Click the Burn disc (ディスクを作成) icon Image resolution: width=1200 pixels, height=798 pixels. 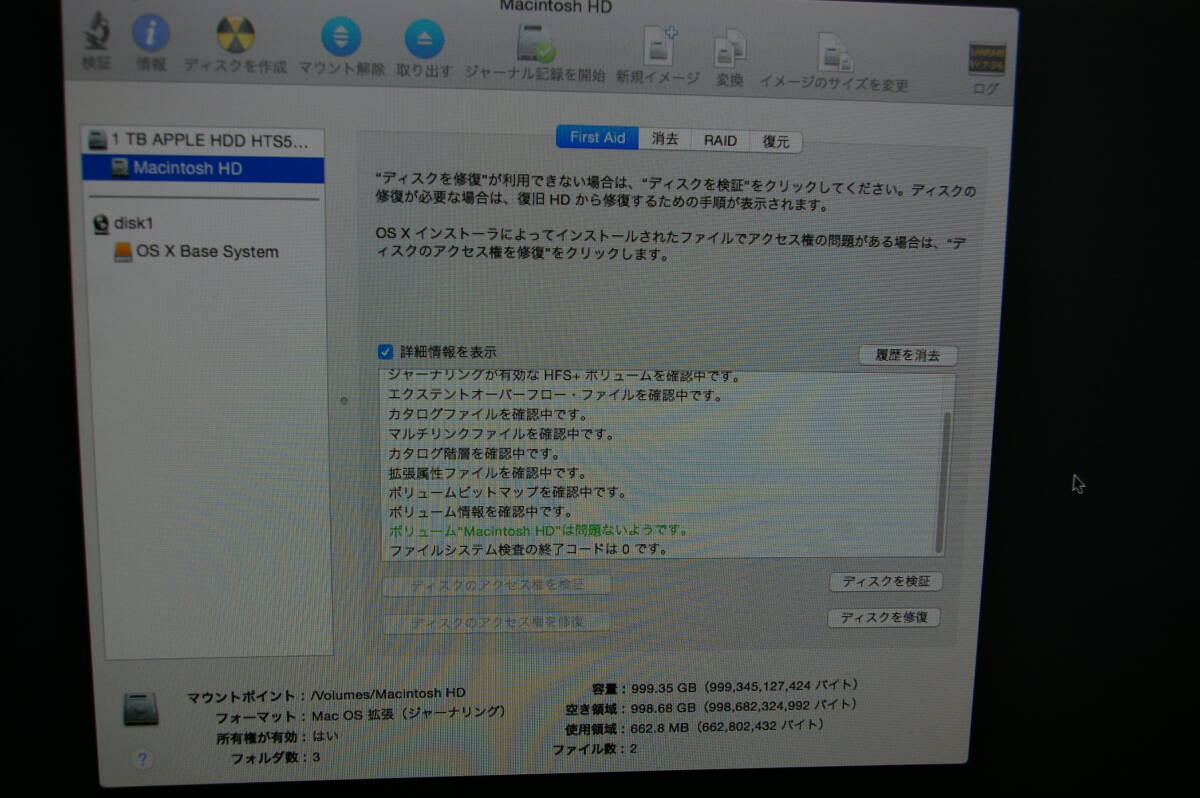(236, 36)
